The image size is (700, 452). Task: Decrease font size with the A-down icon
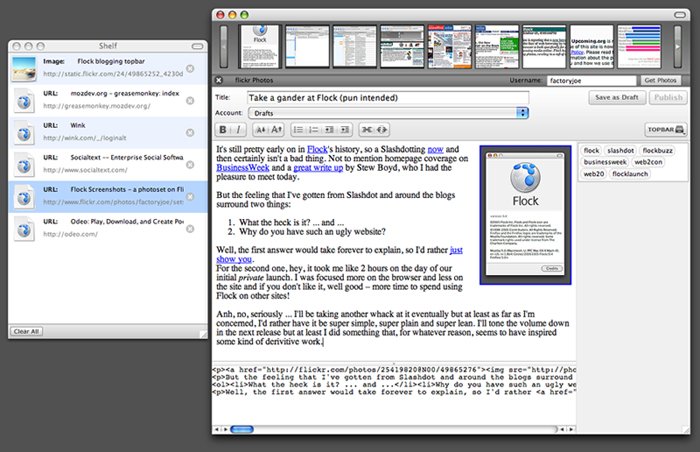click(x=261, y=130)
